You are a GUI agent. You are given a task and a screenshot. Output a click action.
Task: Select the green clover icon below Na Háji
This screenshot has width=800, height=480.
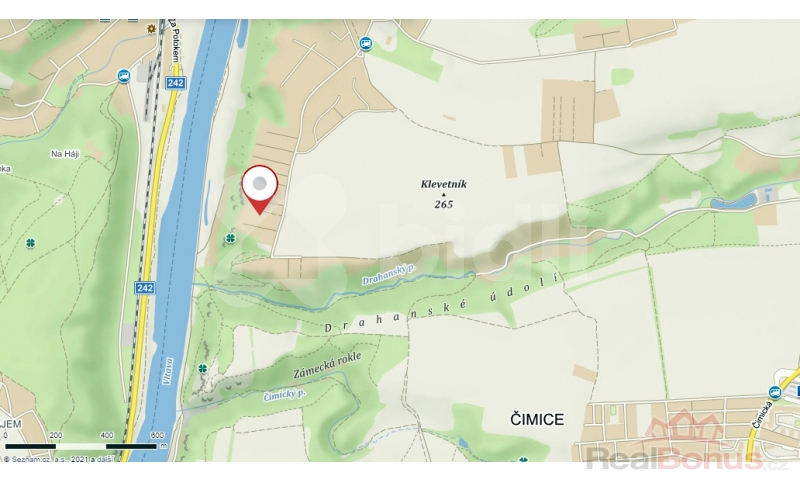(x=31, y=243)
